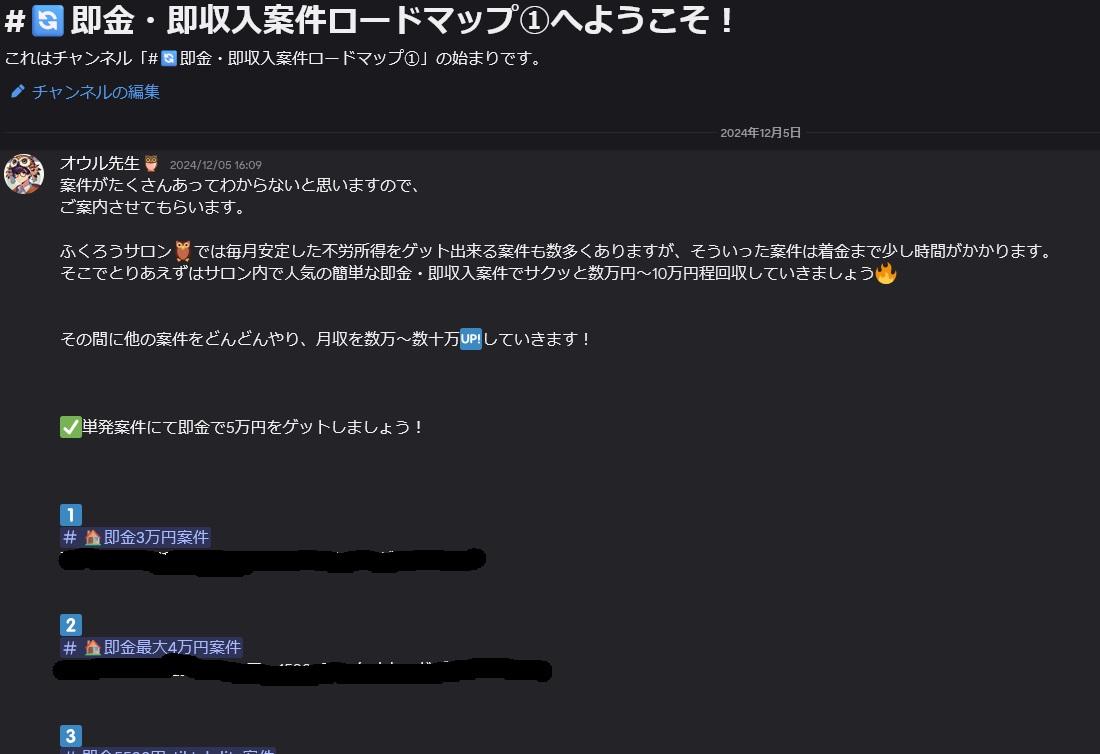Open the 即金最大4万円案件 channel link
Screen dimensions: 1100x754
(152, 647)
